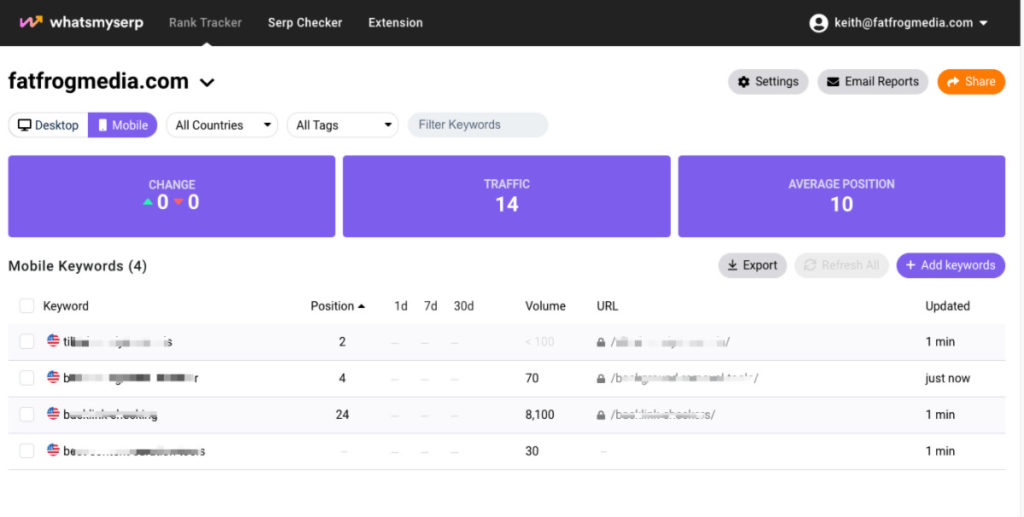Open the URL link in the position 24 row
1024x517 pixels.
(663, 415)
